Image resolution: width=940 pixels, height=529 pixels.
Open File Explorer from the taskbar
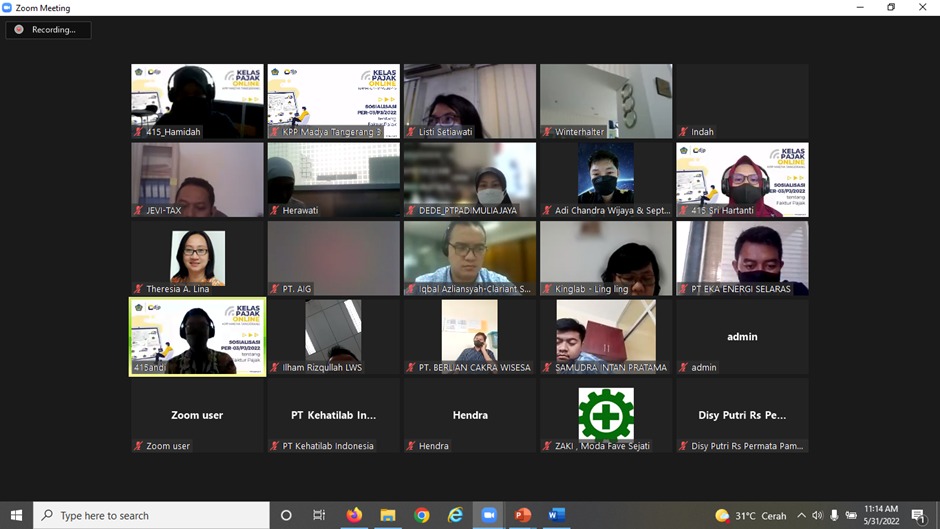(388, 515)
